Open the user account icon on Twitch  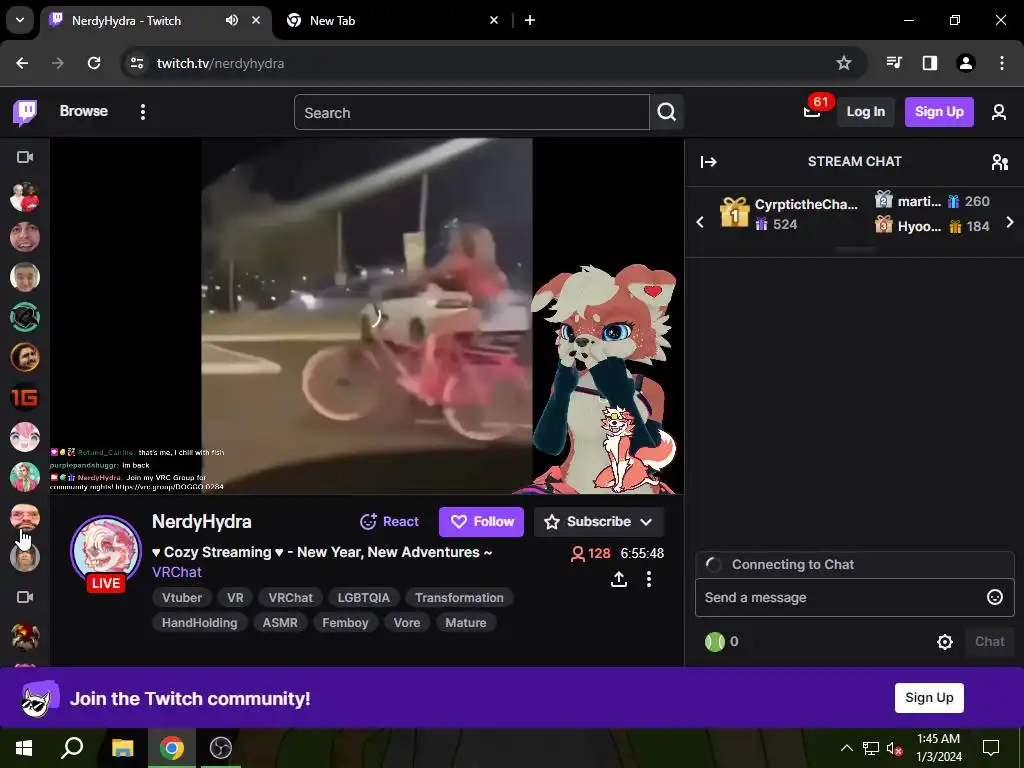pos(999,112)
